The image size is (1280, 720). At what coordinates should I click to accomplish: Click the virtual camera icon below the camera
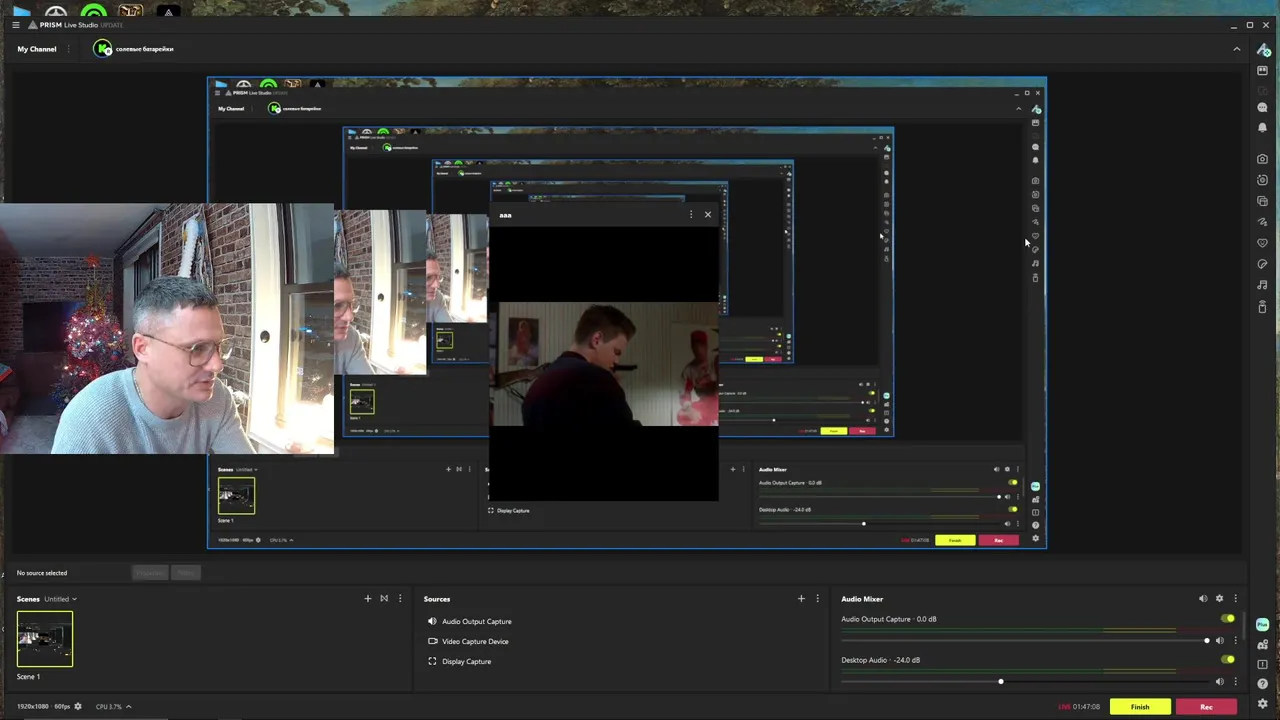click(1262, 180)
